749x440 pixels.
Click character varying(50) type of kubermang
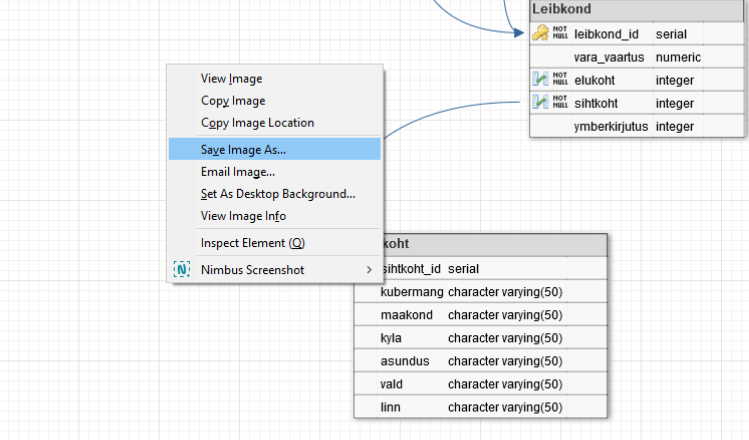[x=505, y=292]
